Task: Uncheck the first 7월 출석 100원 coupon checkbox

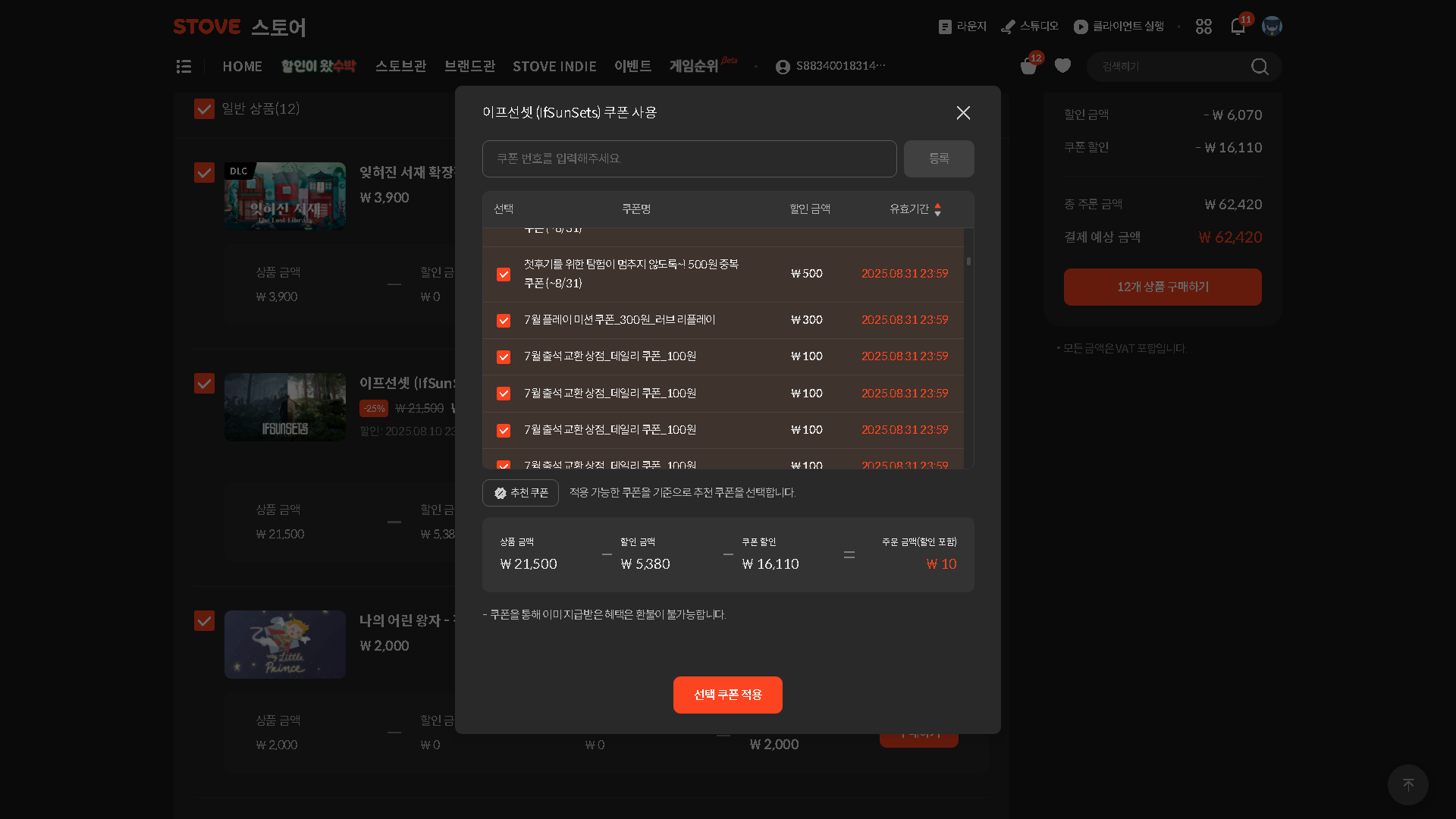Action: [x=504, y=357]
